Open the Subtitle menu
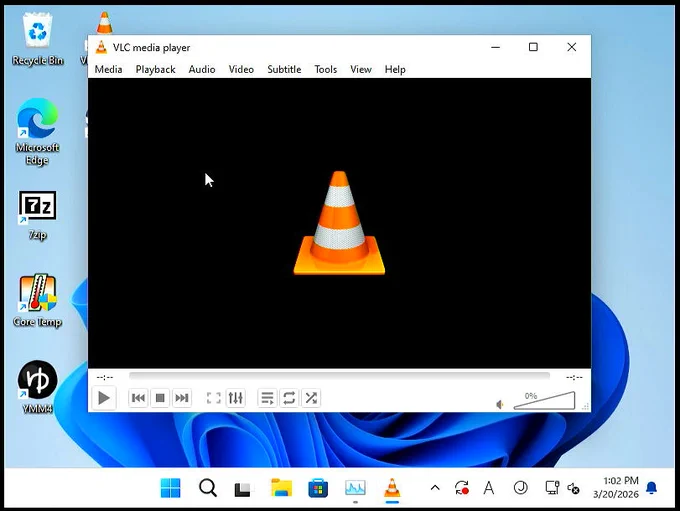 [x=284, y=69]
